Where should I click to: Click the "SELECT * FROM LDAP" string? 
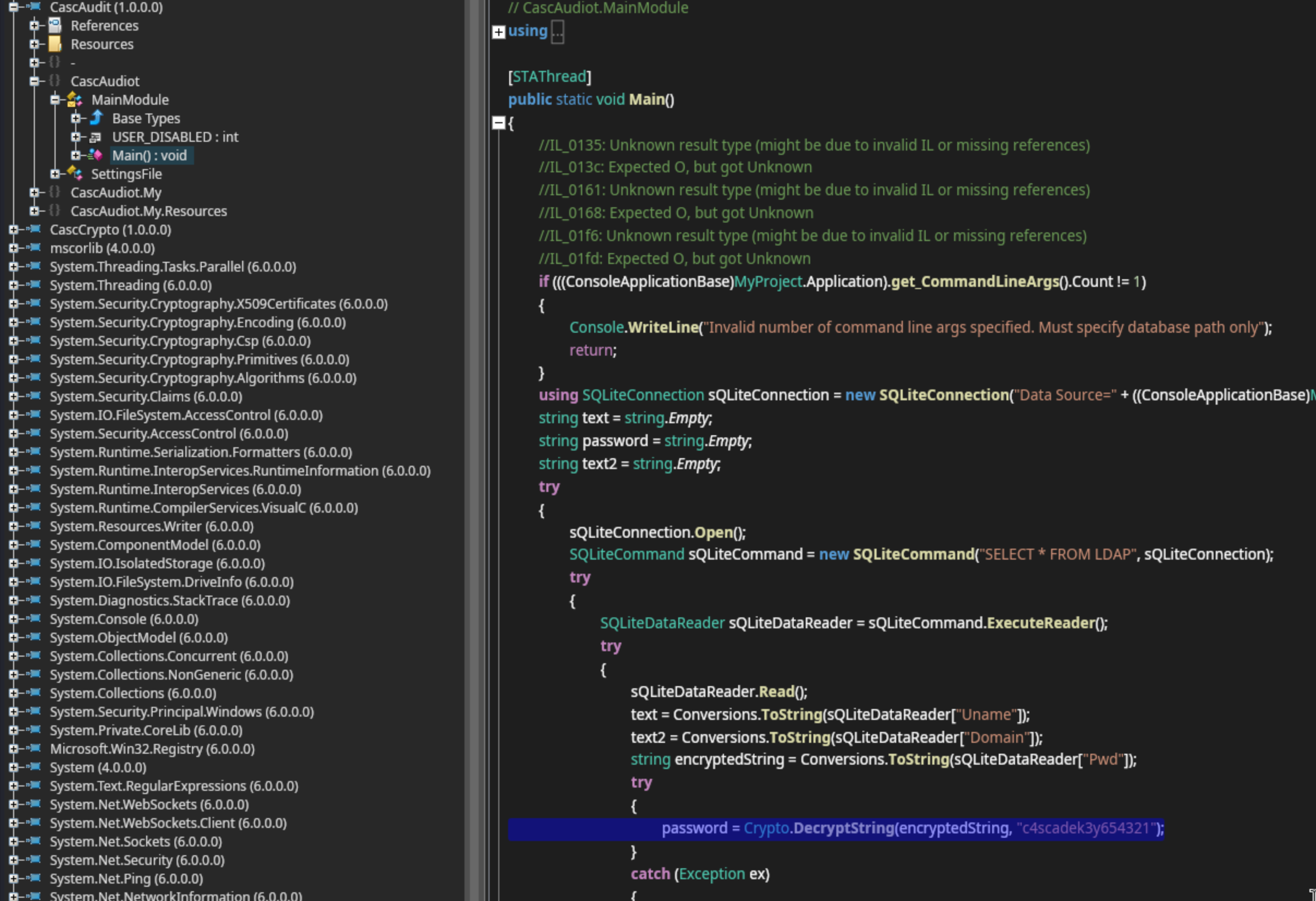pyautogui.click(x=1057, y=554)
